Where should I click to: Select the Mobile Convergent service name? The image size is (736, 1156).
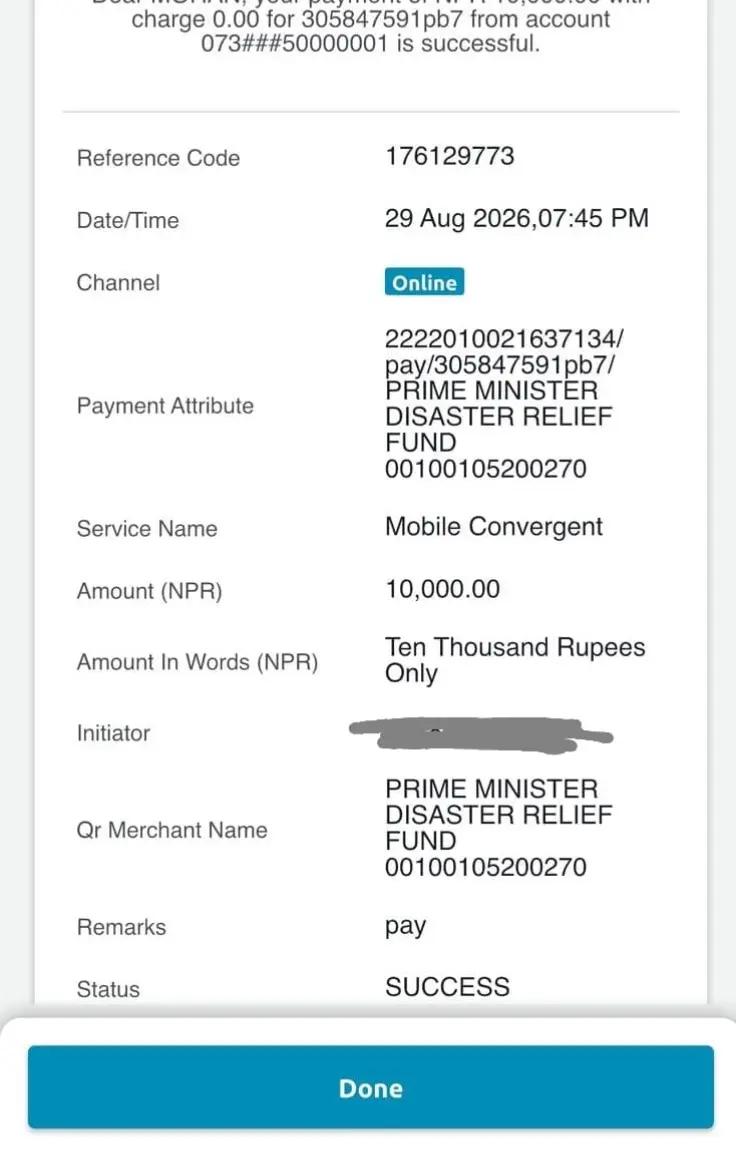pyautogui.click(x=494, y=526)
